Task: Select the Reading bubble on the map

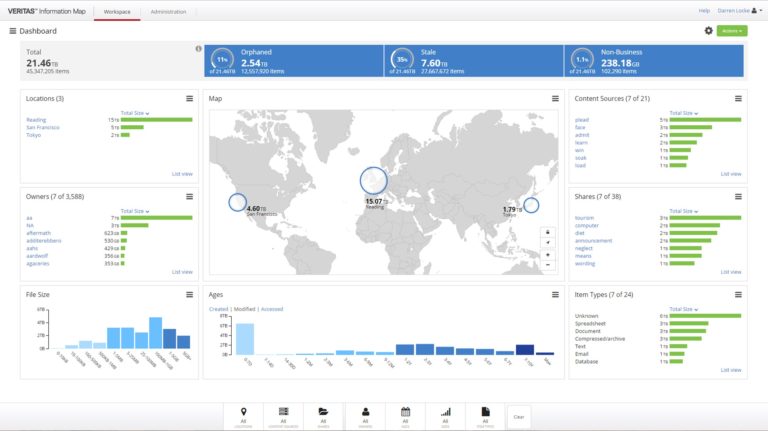Action: (x=373, y=180)
